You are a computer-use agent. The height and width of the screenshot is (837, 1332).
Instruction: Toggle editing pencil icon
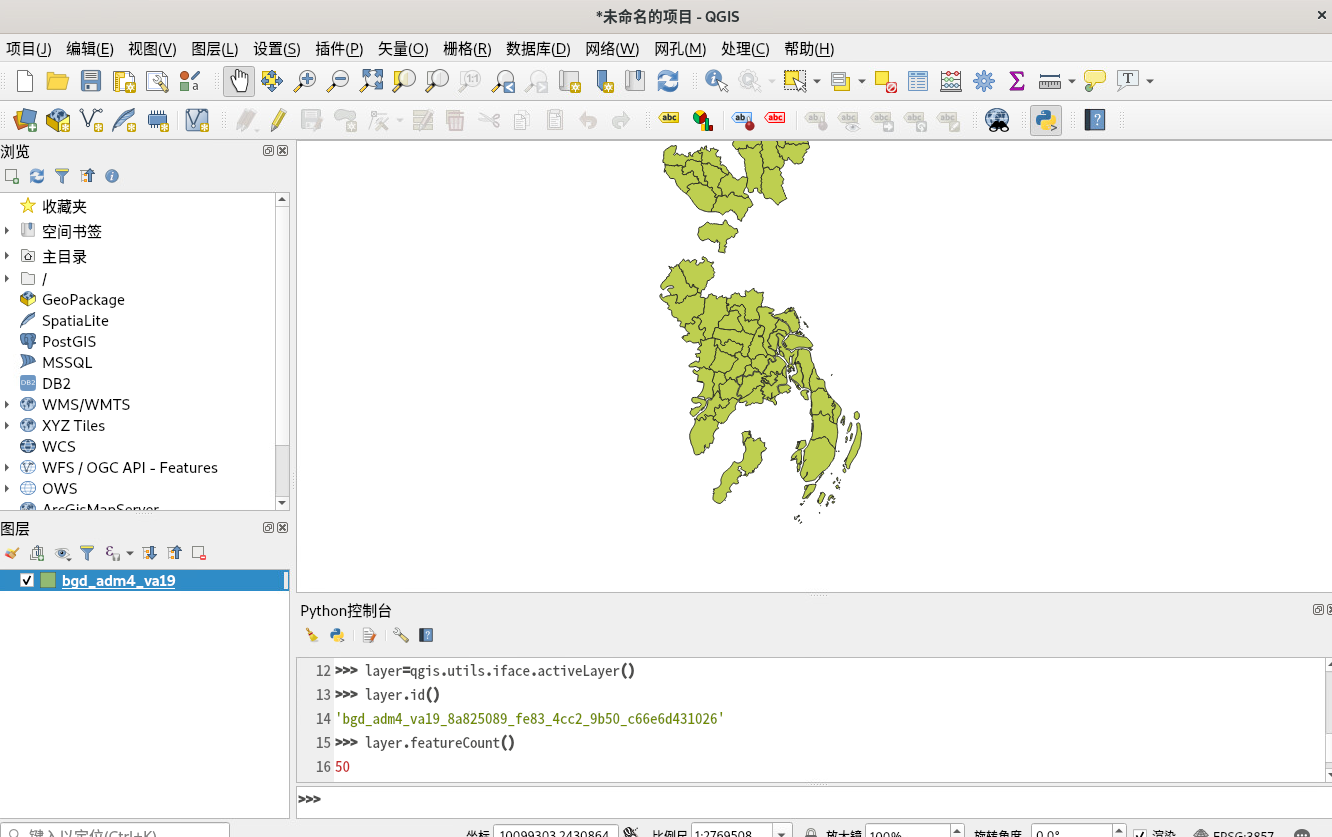tap(278, 121)
